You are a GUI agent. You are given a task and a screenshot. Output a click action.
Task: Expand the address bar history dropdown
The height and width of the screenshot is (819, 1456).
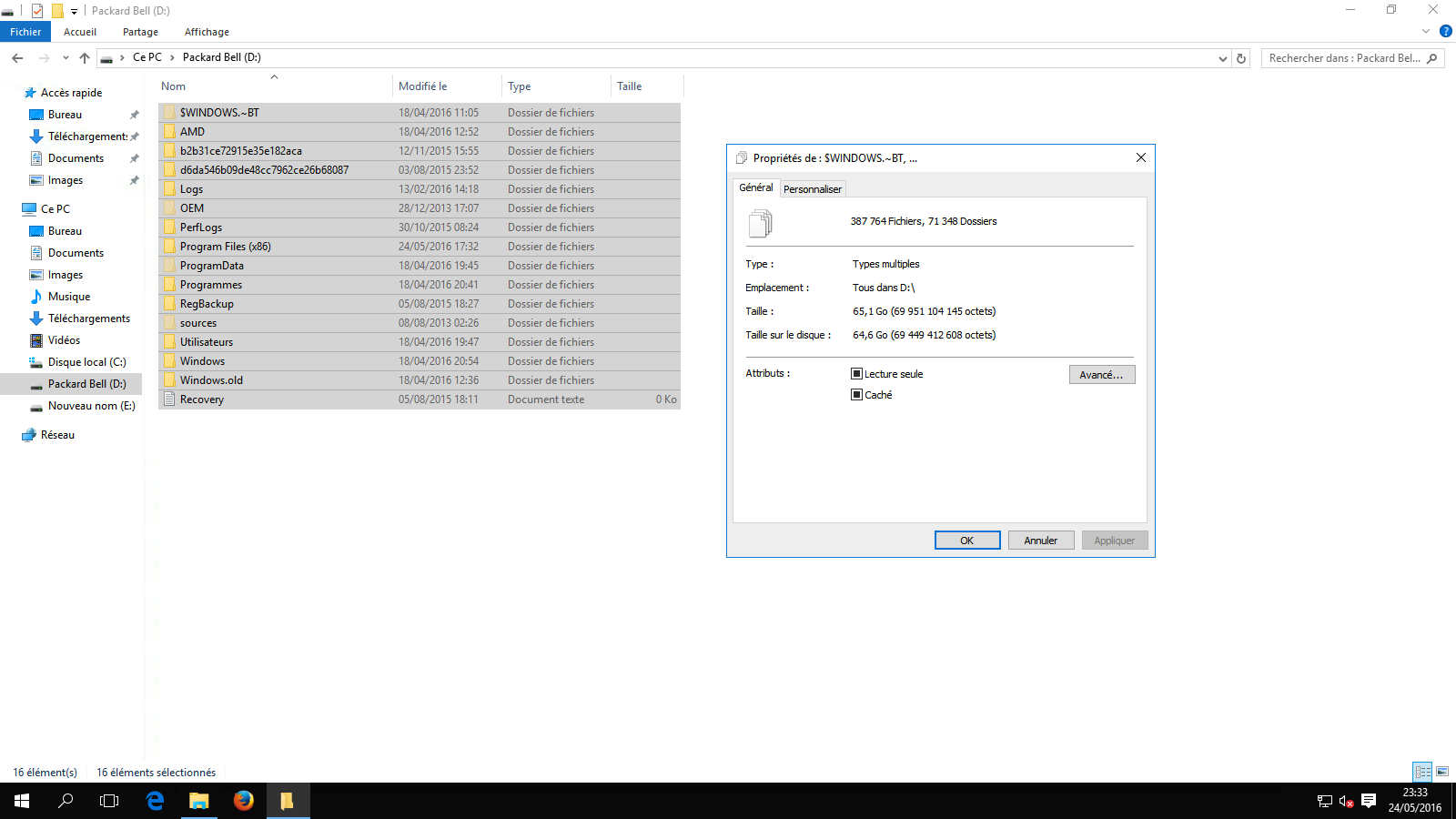[x=1222, y=58]
